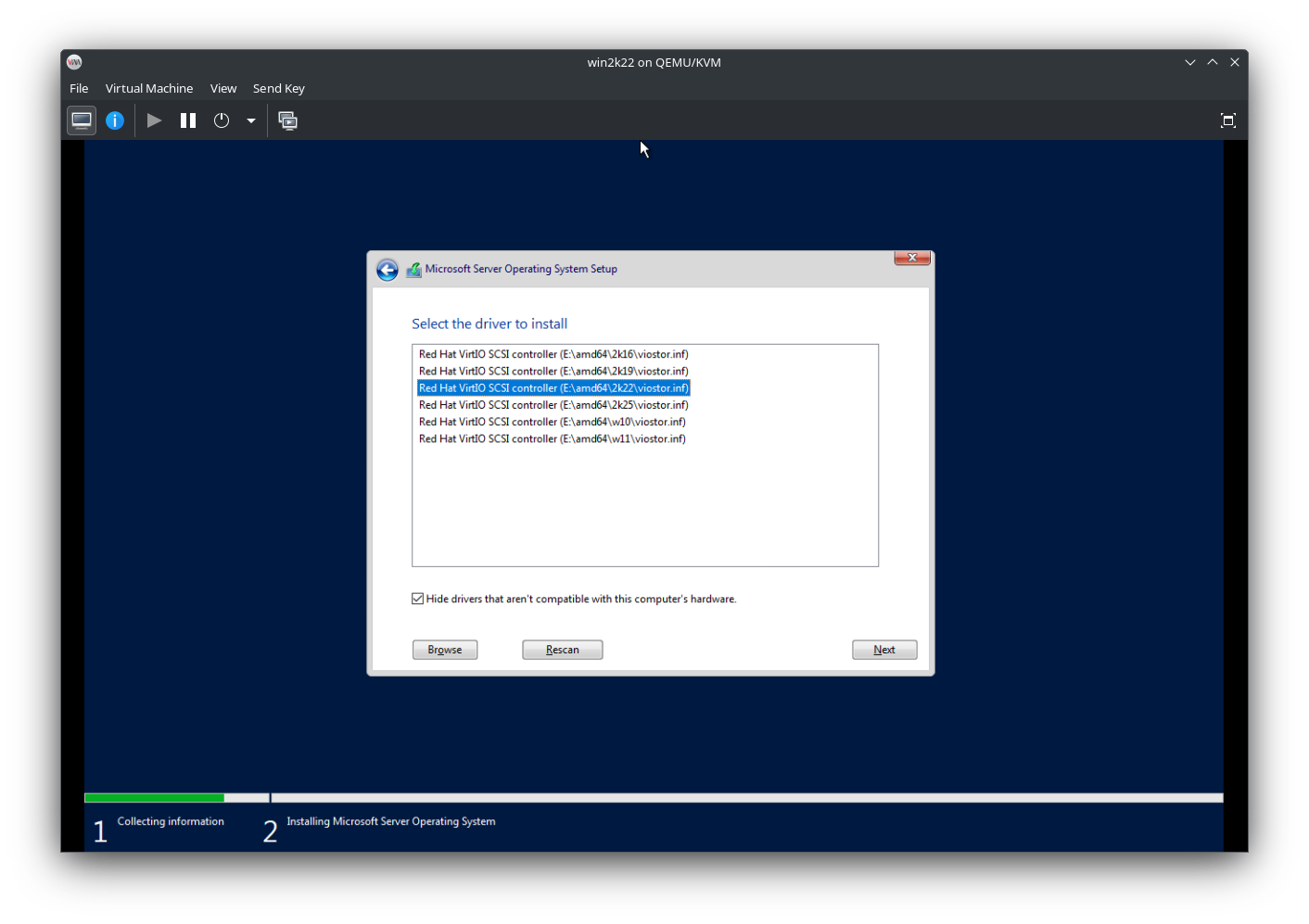This screenshot has width=1309, height=924.
Task: Open the Send Key menu
Action: click(279, 88)
